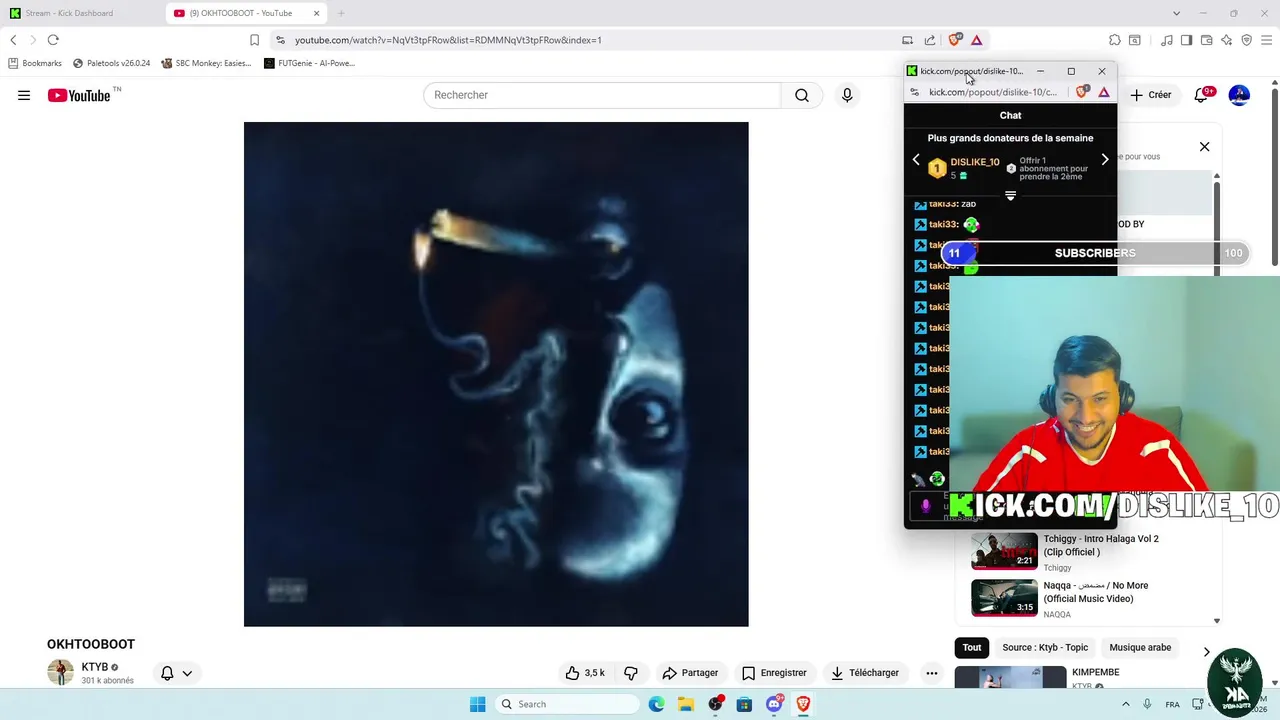Screen dimensions: 1280x720
Task: Click the main browser address bar URL
Action: [x=448, y=40]
